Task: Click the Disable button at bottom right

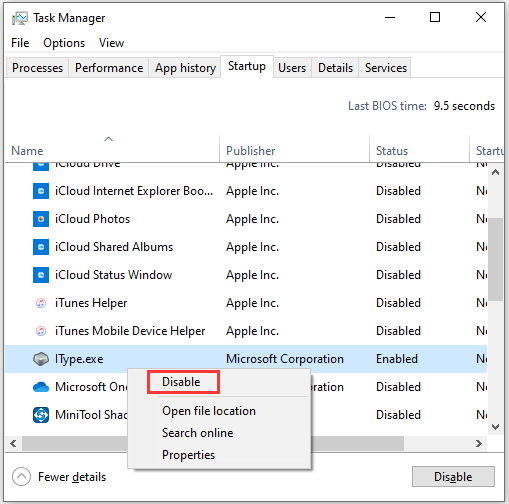Action: 453,477
